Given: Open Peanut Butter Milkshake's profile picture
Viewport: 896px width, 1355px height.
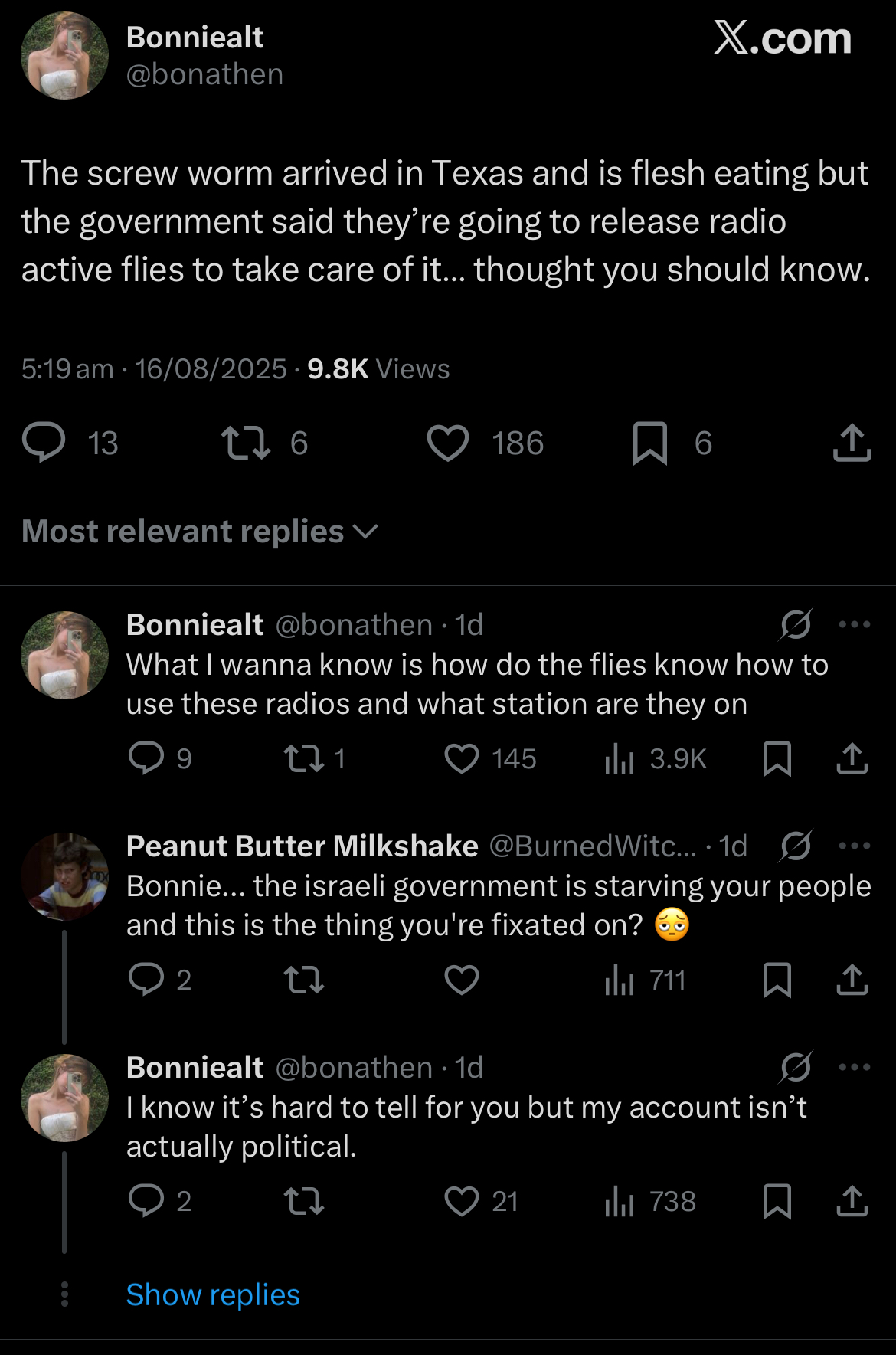Looking at the screenshot, I should (64, 876).
